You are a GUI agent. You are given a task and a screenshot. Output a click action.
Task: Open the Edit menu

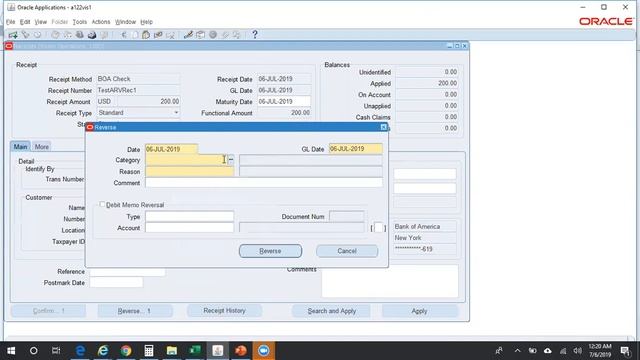[25, 22]
